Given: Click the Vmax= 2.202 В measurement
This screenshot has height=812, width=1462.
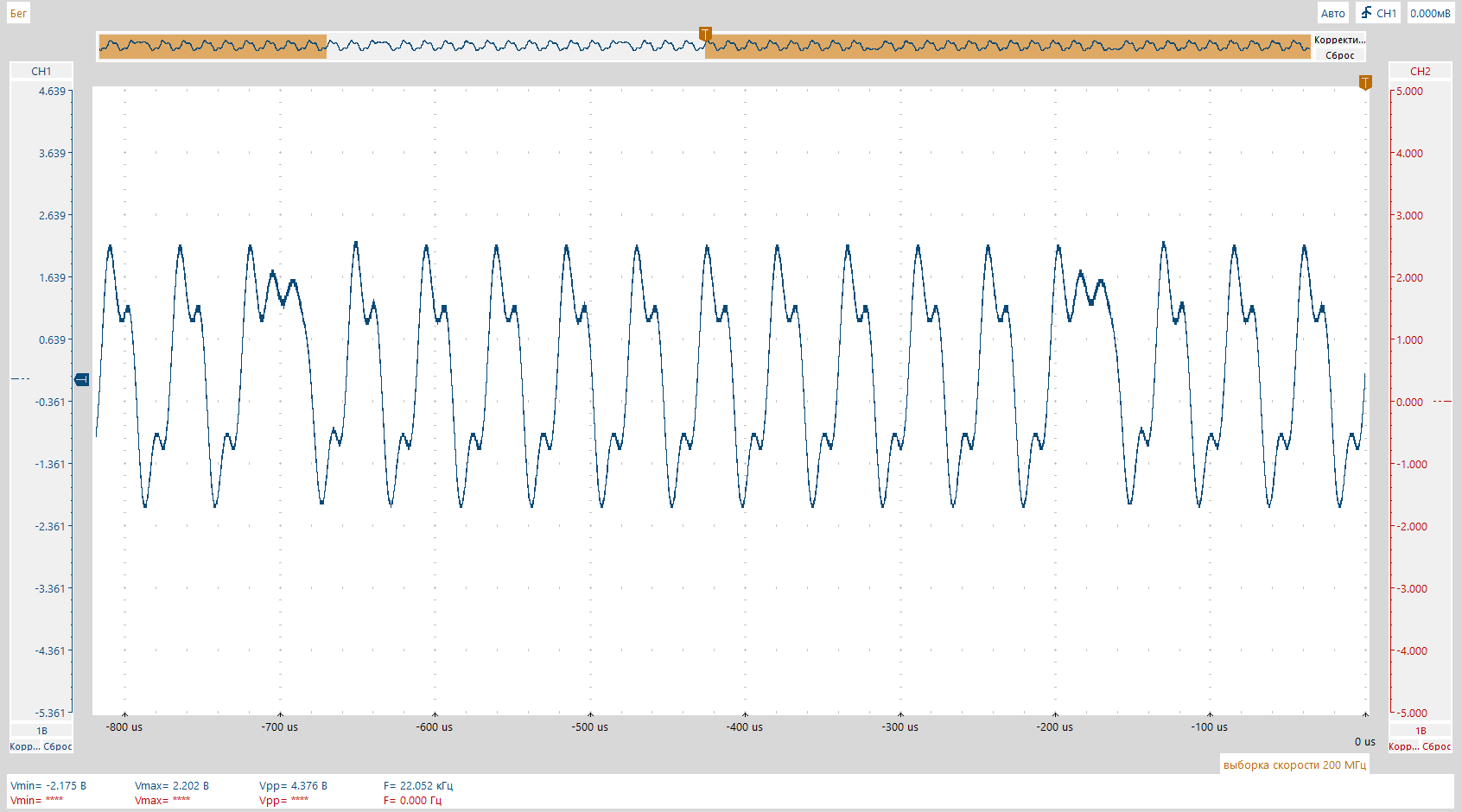Looking at the screenshot, I should [x=172, y=785].
